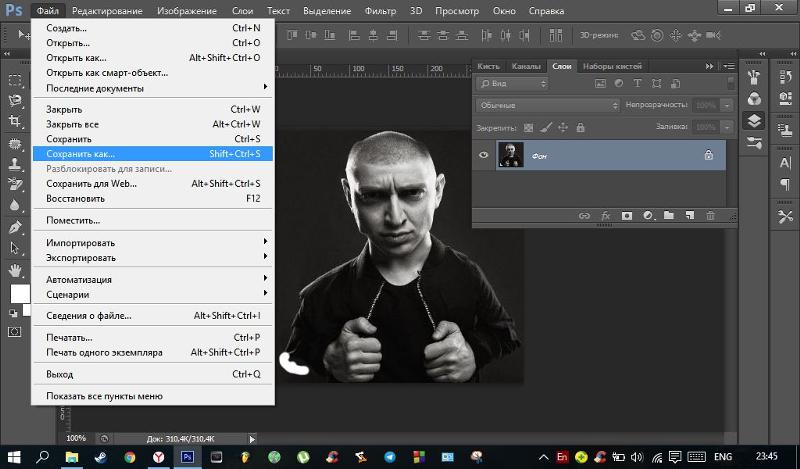The width and height of the screenshot is (800, 469).
Task: Hide the Фон layer with eye icon
Action: coord(485,155)
